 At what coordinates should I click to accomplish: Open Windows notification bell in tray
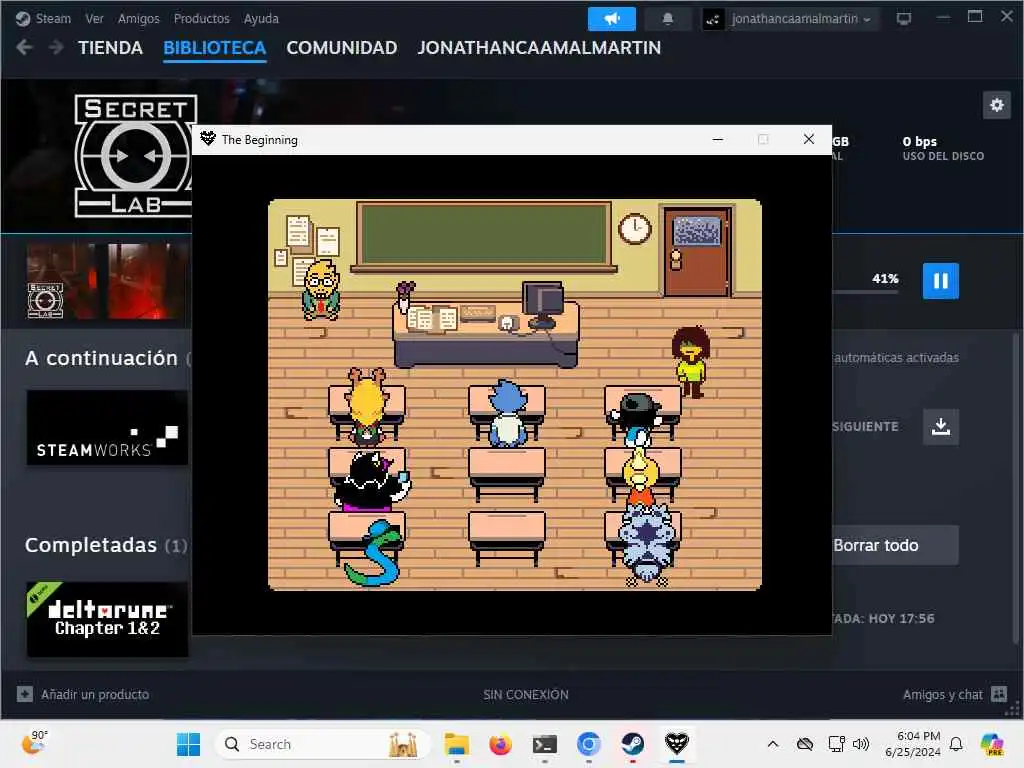pos(955,744)
